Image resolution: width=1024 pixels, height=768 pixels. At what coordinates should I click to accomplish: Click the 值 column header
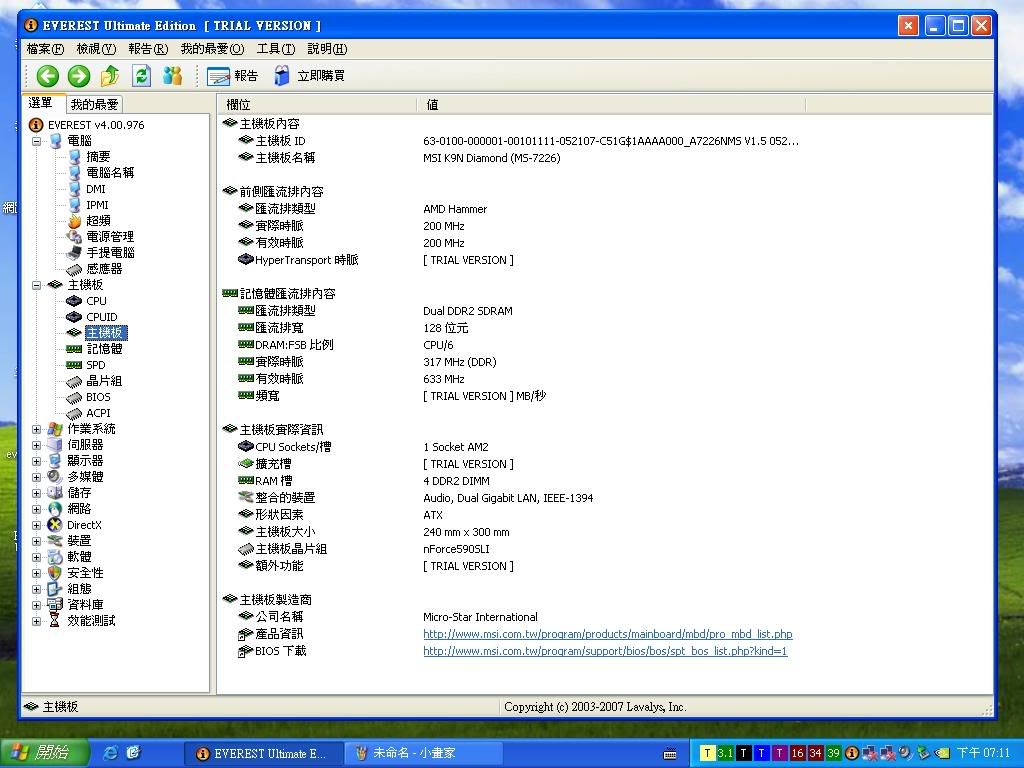pos(611,104)
